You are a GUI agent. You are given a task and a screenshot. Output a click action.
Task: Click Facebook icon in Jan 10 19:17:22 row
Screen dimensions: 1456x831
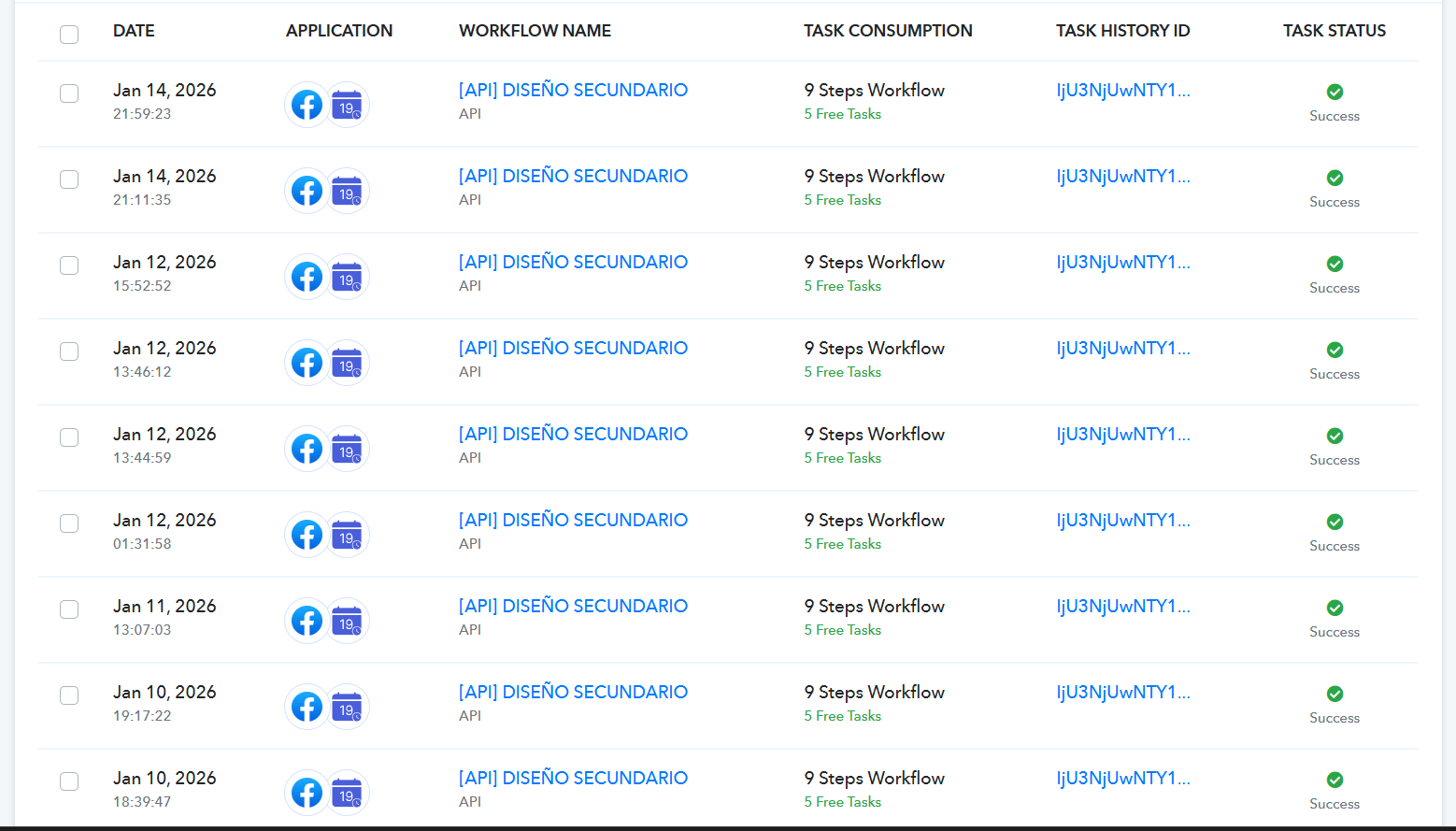coord(307,707)
